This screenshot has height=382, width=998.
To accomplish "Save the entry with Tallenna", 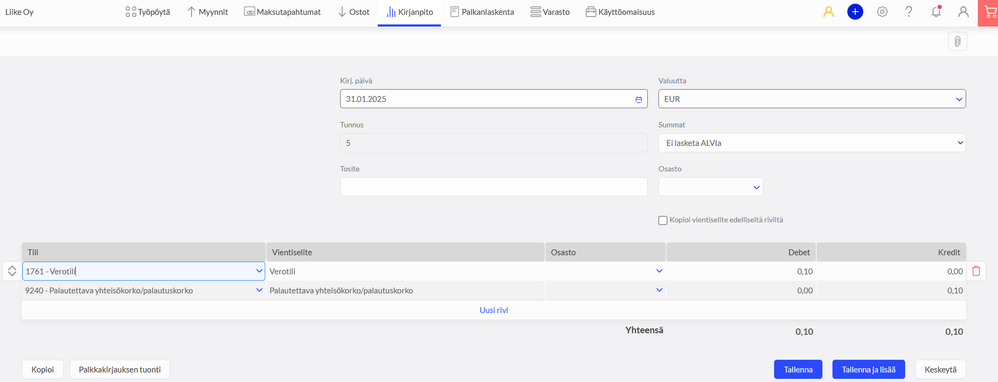I will [x=799, y=369].
